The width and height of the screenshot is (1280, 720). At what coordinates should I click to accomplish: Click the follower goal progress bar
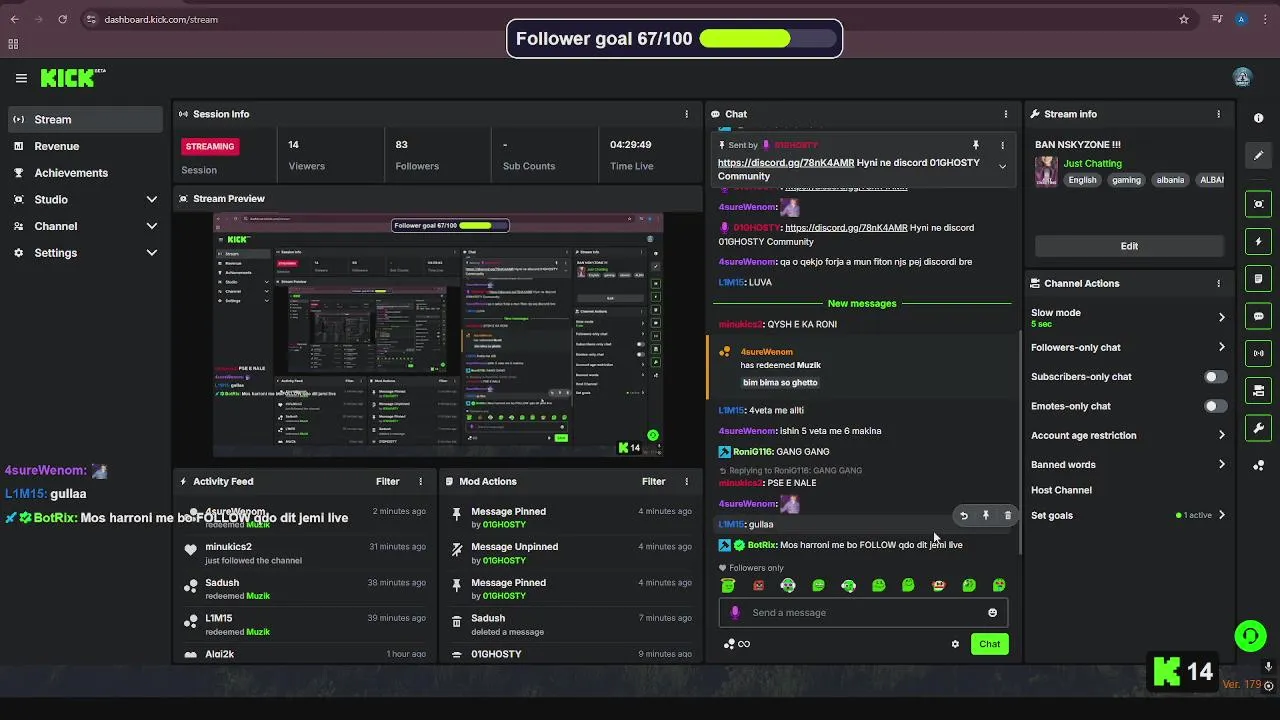coord(768,39)
